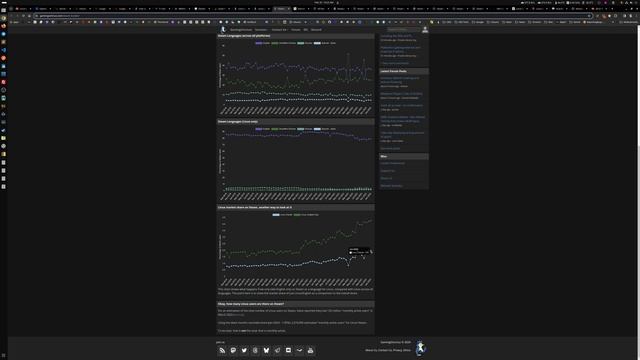Screen dimensions: 640x360
Task: Toggle Spanish - Spain in Linux-only chart legend
Action: tap(325, 129)
